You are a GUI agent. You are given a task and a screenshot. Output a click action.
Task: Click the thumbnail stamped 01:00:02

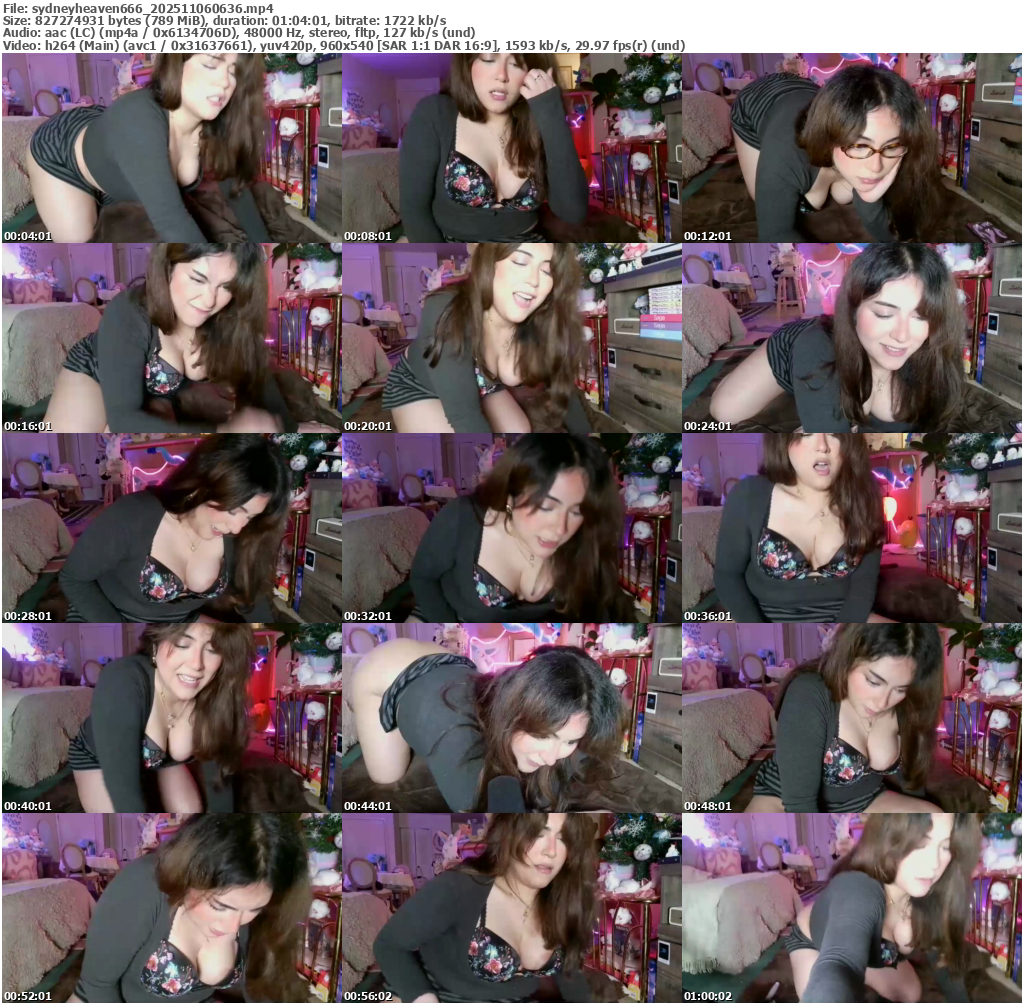click(852, 908)
